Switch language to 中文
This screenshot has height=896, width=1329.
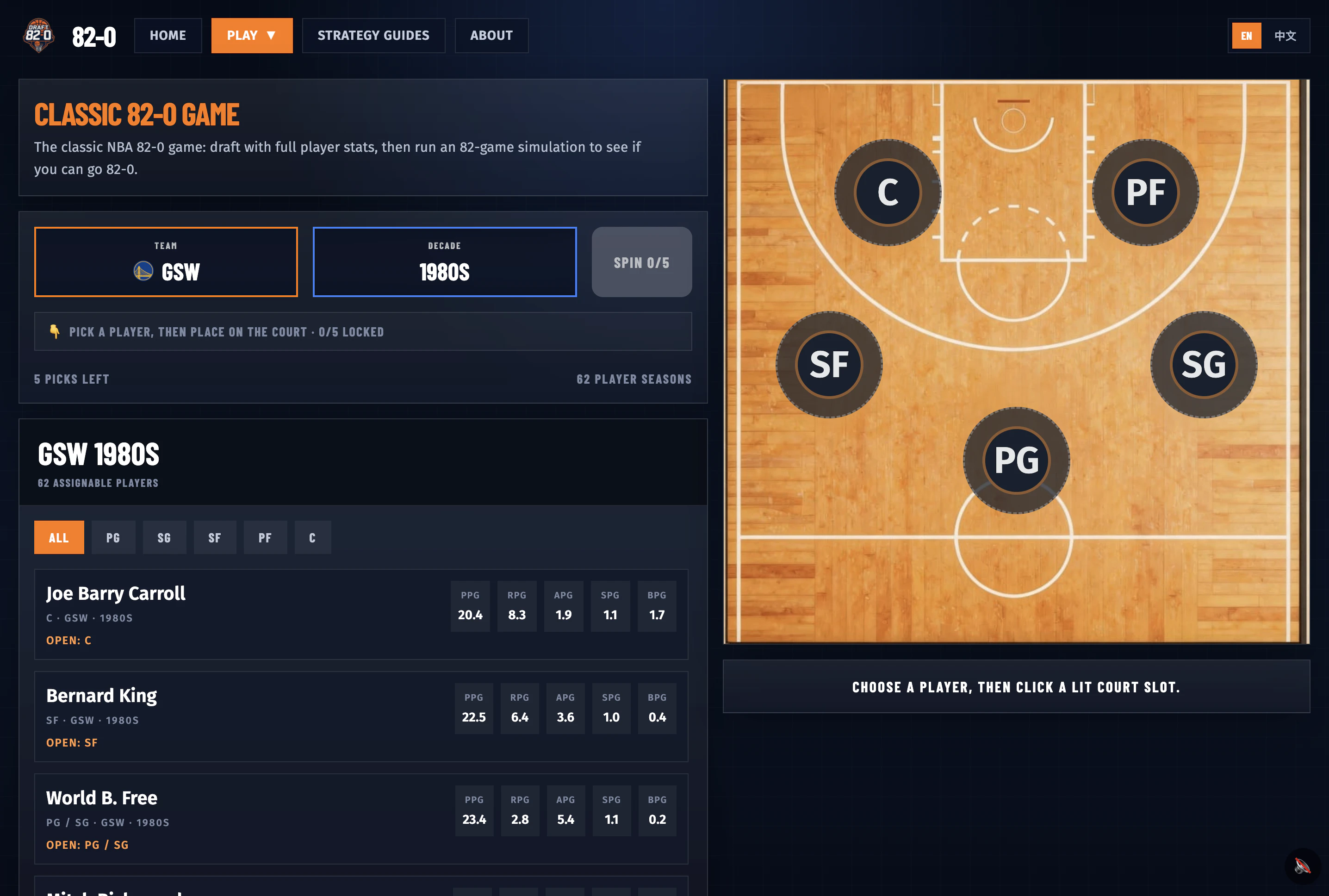(1285, 36)
